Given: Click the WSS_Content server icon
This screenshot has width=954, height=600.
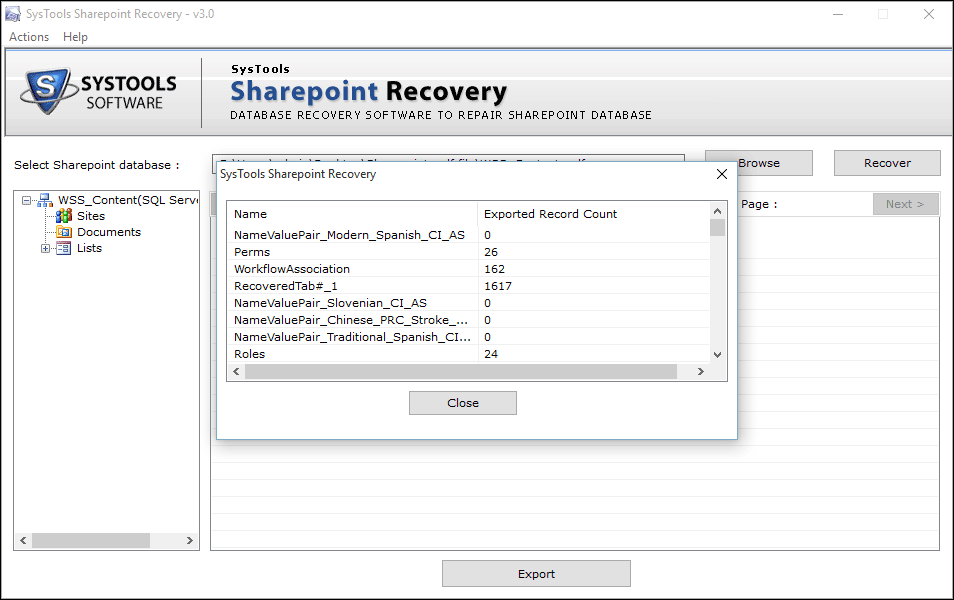Looking at the screenshot, I should click(45, 200).
